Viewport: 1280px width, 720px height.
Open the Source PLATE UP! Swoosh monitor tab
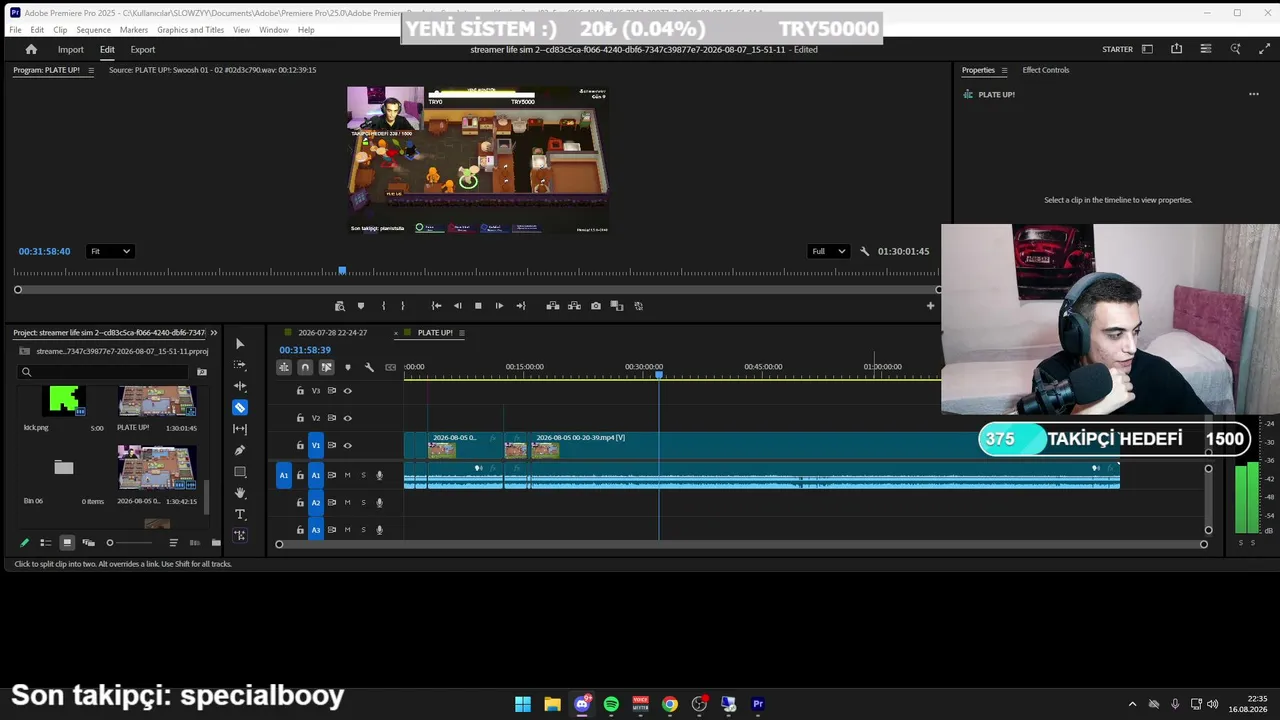[x=212, y=70]
